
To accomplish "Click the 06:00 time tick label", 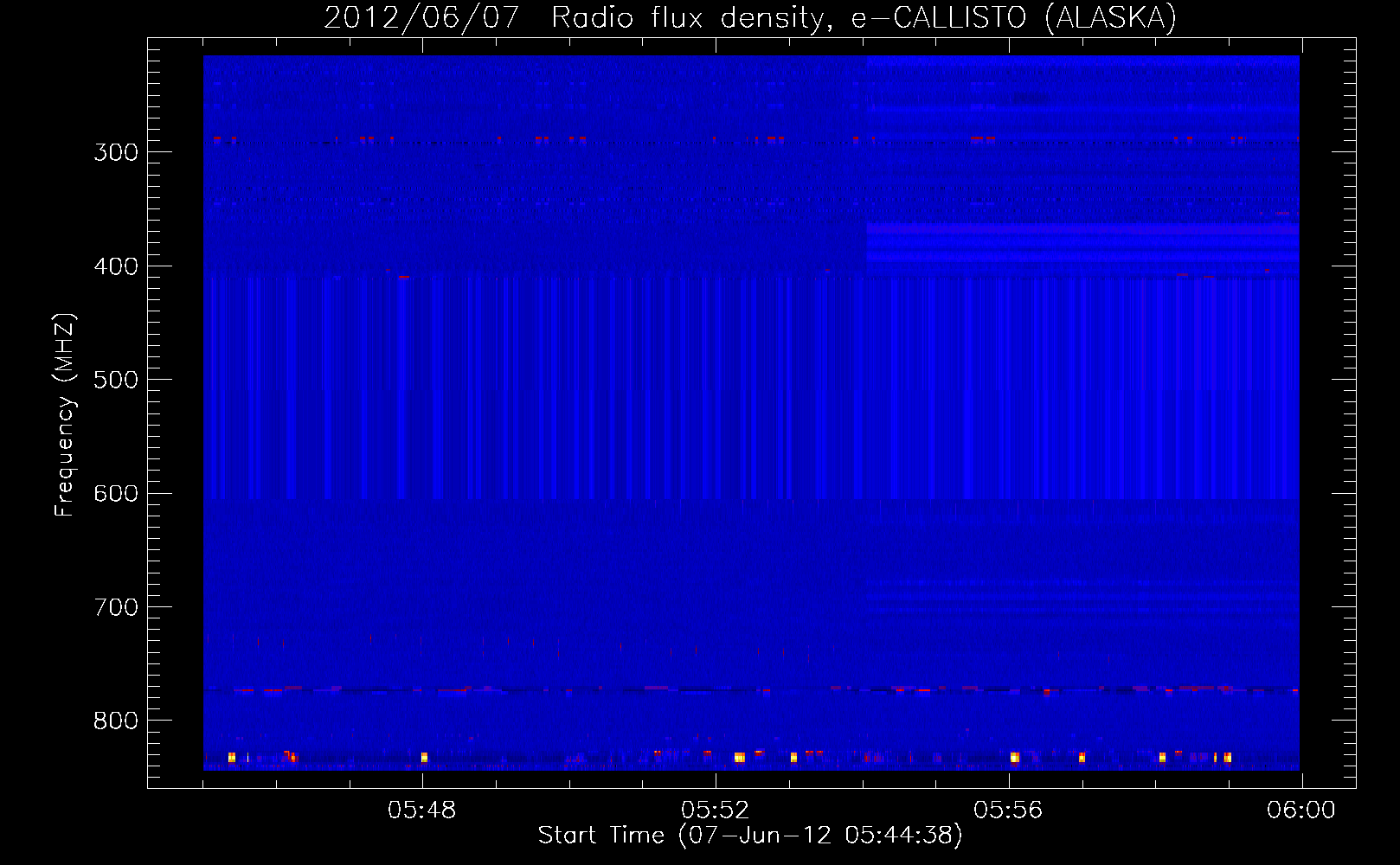I will [1301, 811].
